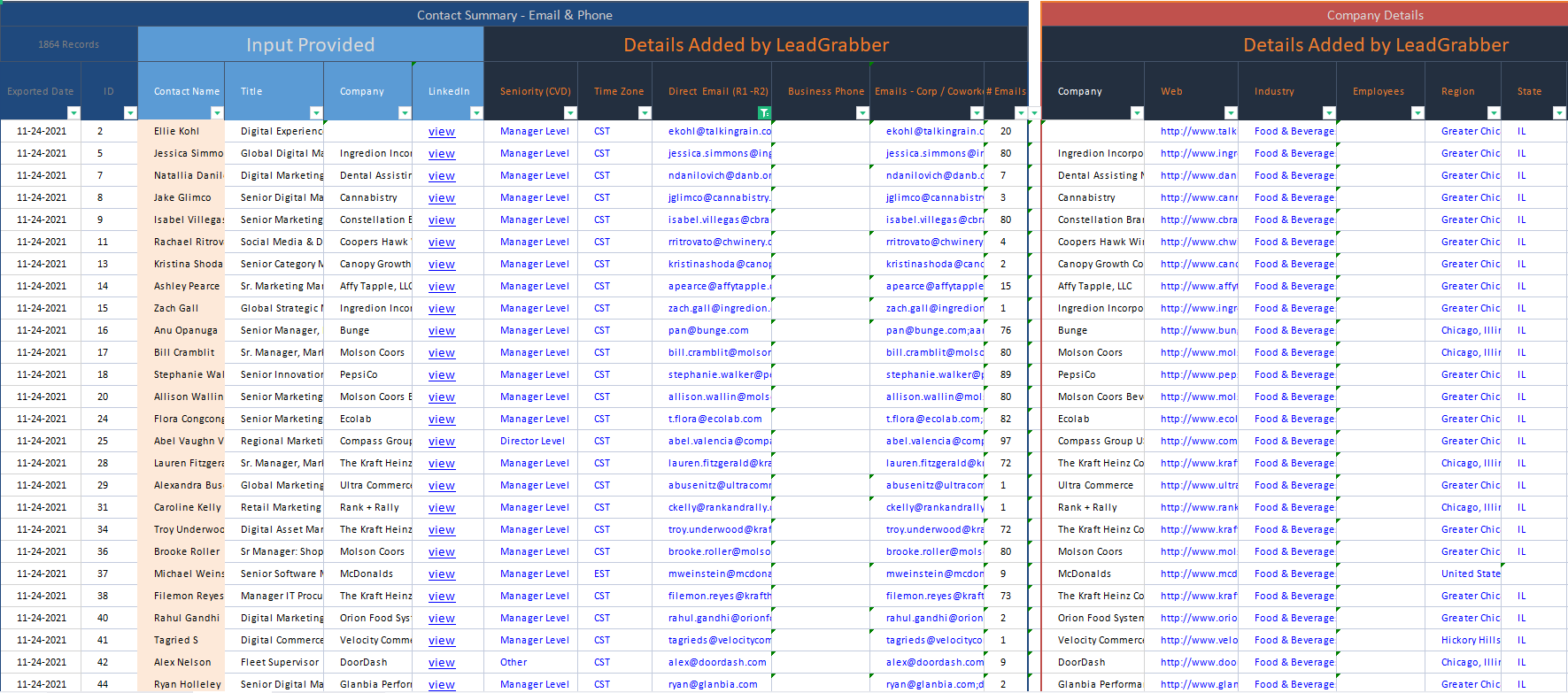1568x693 pixels.
Task: Open the Region column filter dropdown
Action: coord(1494,113)
